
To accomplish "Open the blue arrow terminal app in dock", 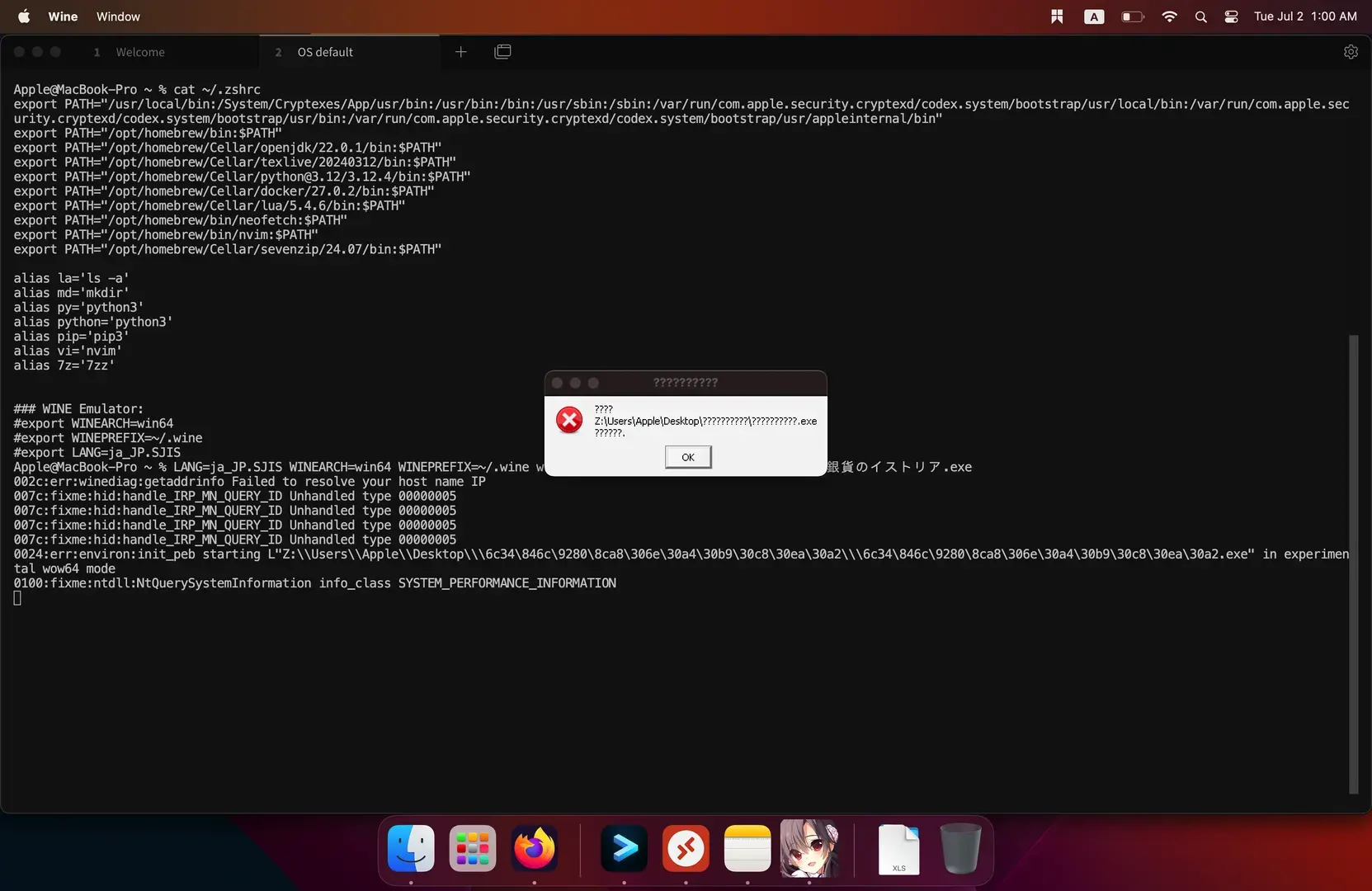I will click(624, 848).
